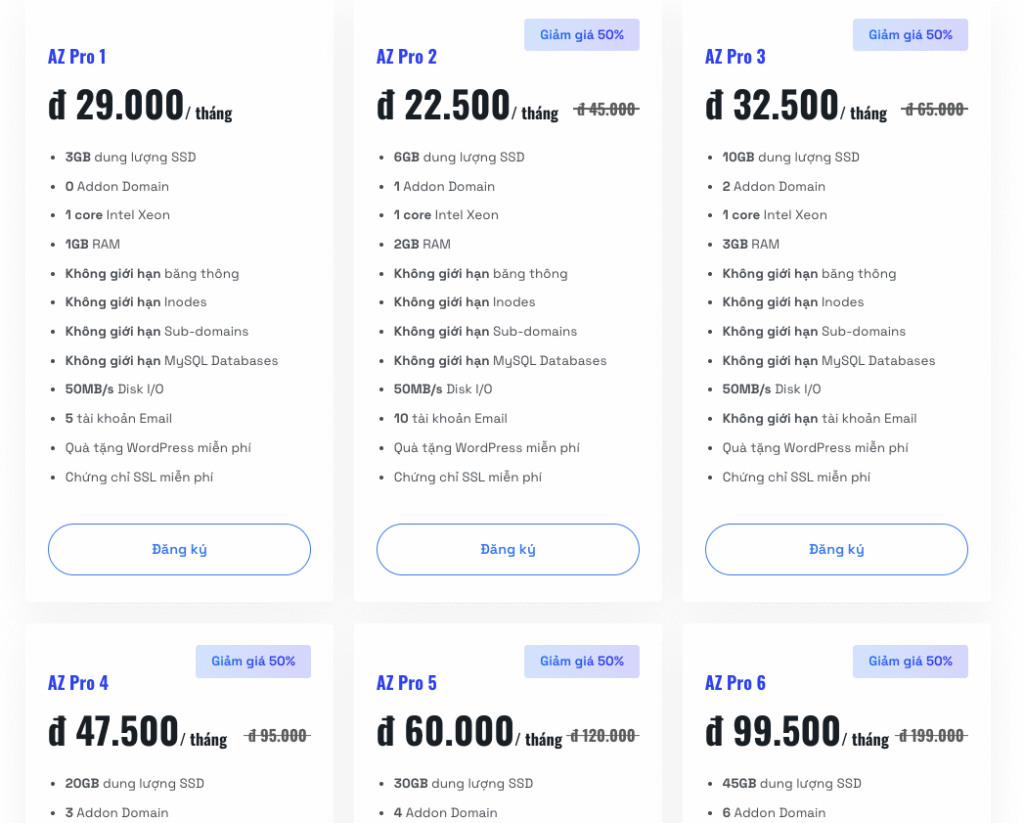The image size is (1024, 823).
Task: Open the AZ Pro 1 plan title
Action: coord(77,56)
